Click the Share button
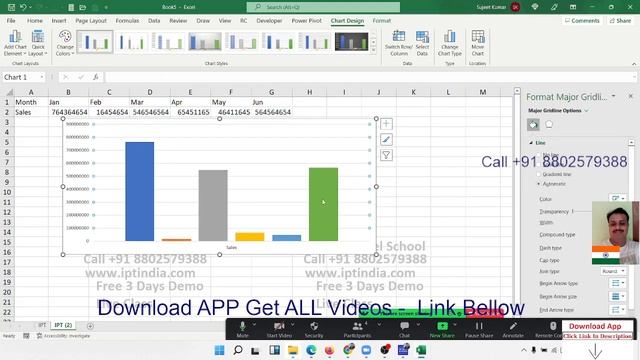This screenshot has height=360, width=640. point(620,20)
